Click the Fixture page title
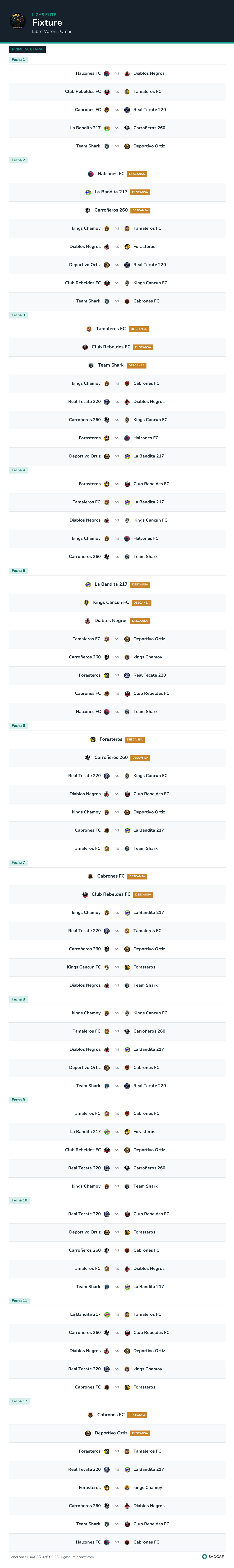The height and width of the screenshot is (1568, 234). [47, 23]
